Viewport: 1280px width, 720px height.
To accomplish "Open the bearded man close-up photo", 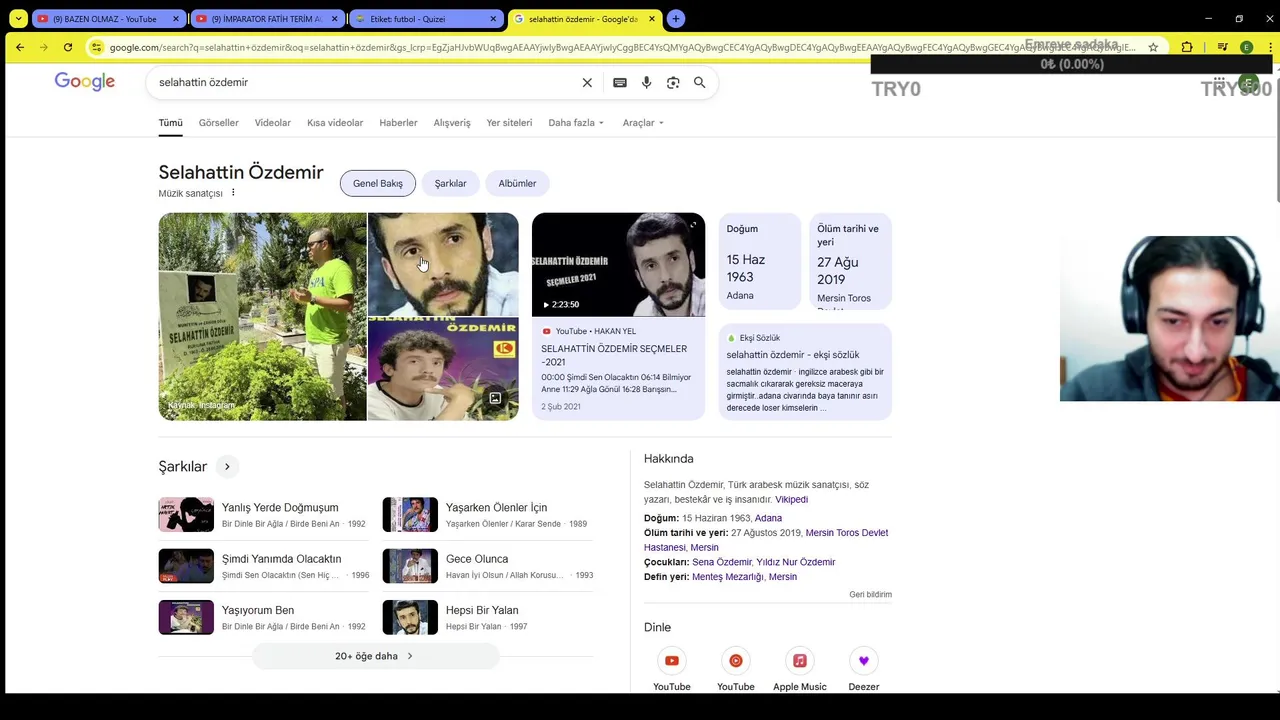I will click(x=443, y=264).
